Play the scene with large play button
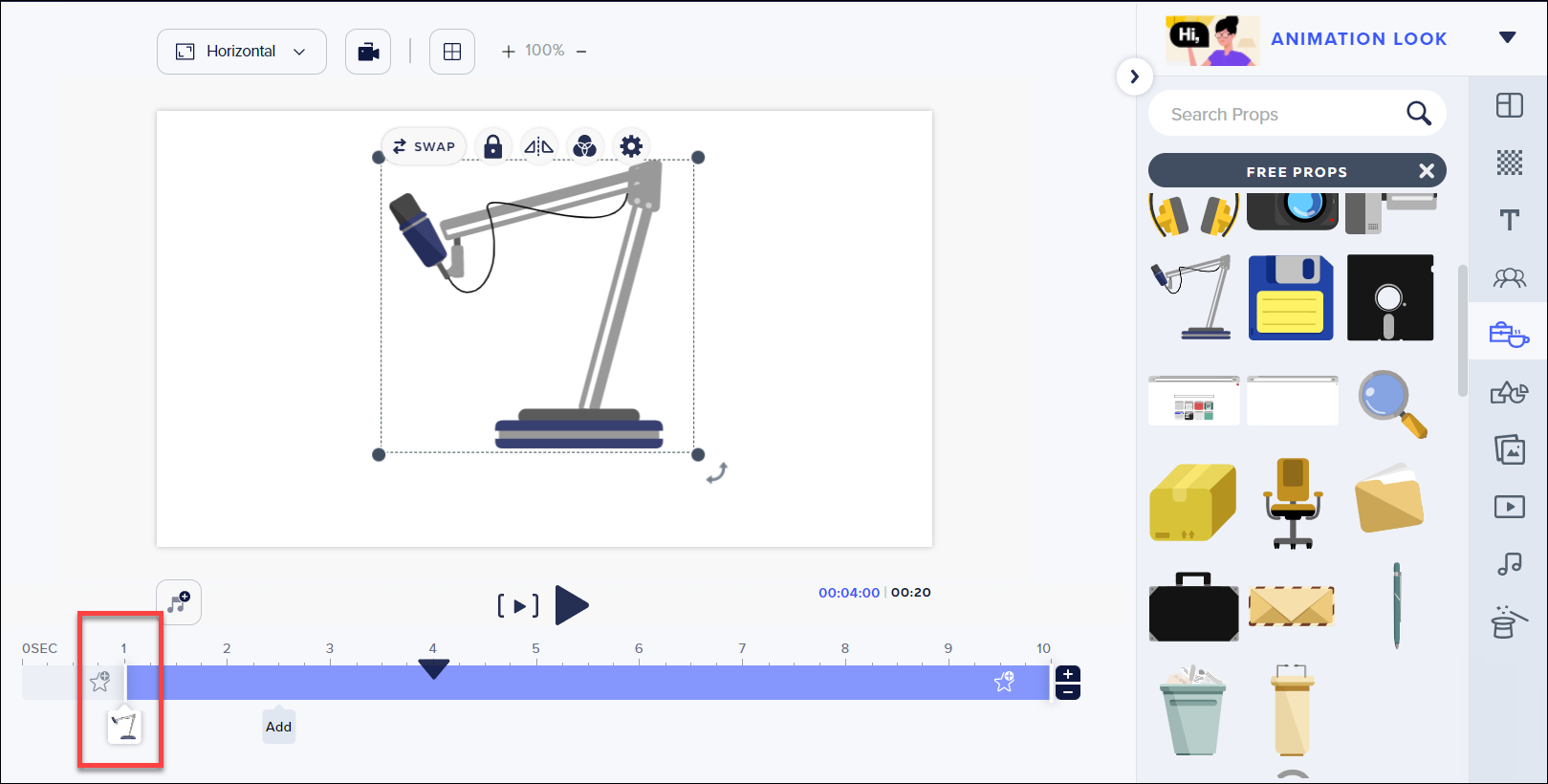 tap(572, 605)
